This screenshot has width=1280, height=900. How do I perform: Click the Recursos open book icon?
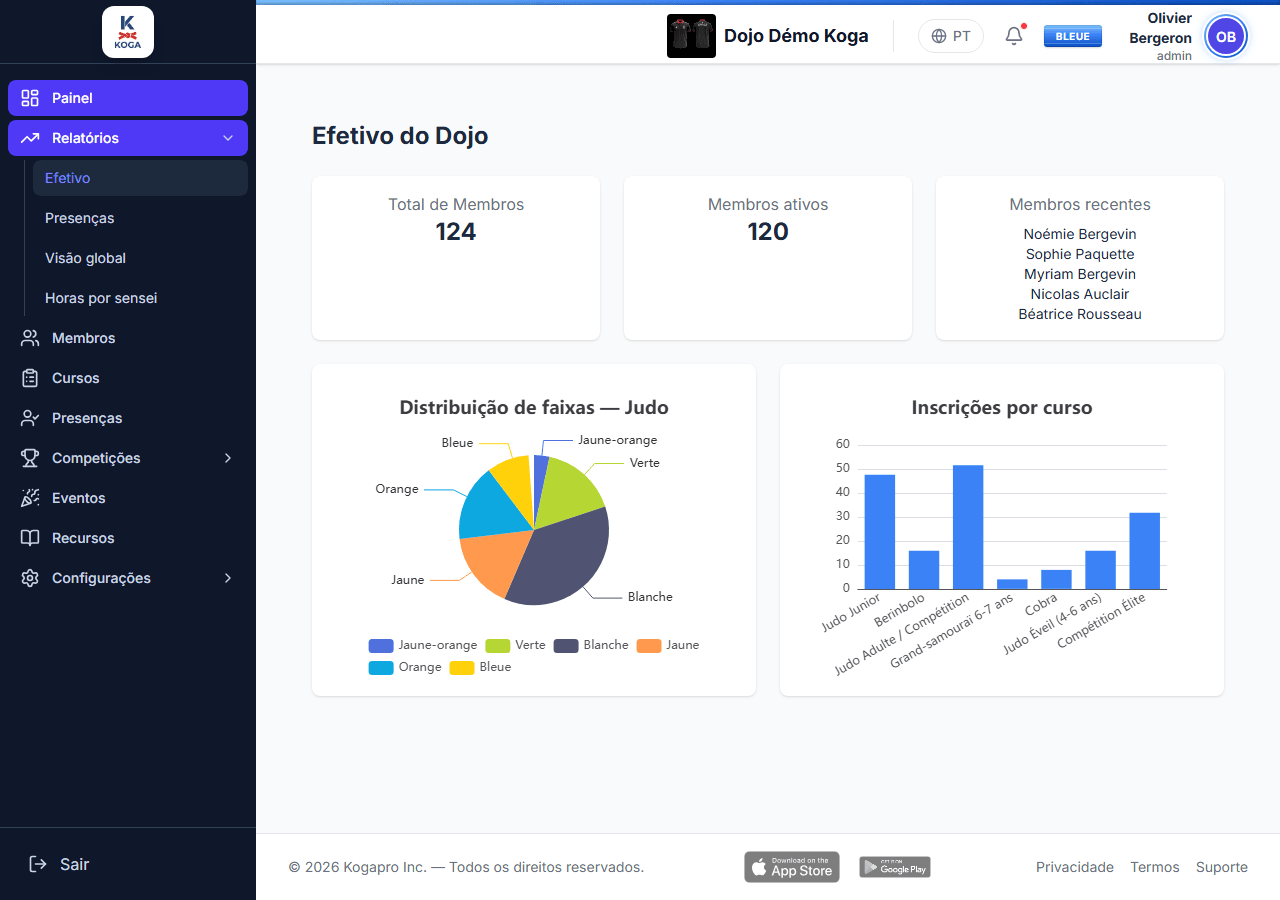tap(30, 538)
